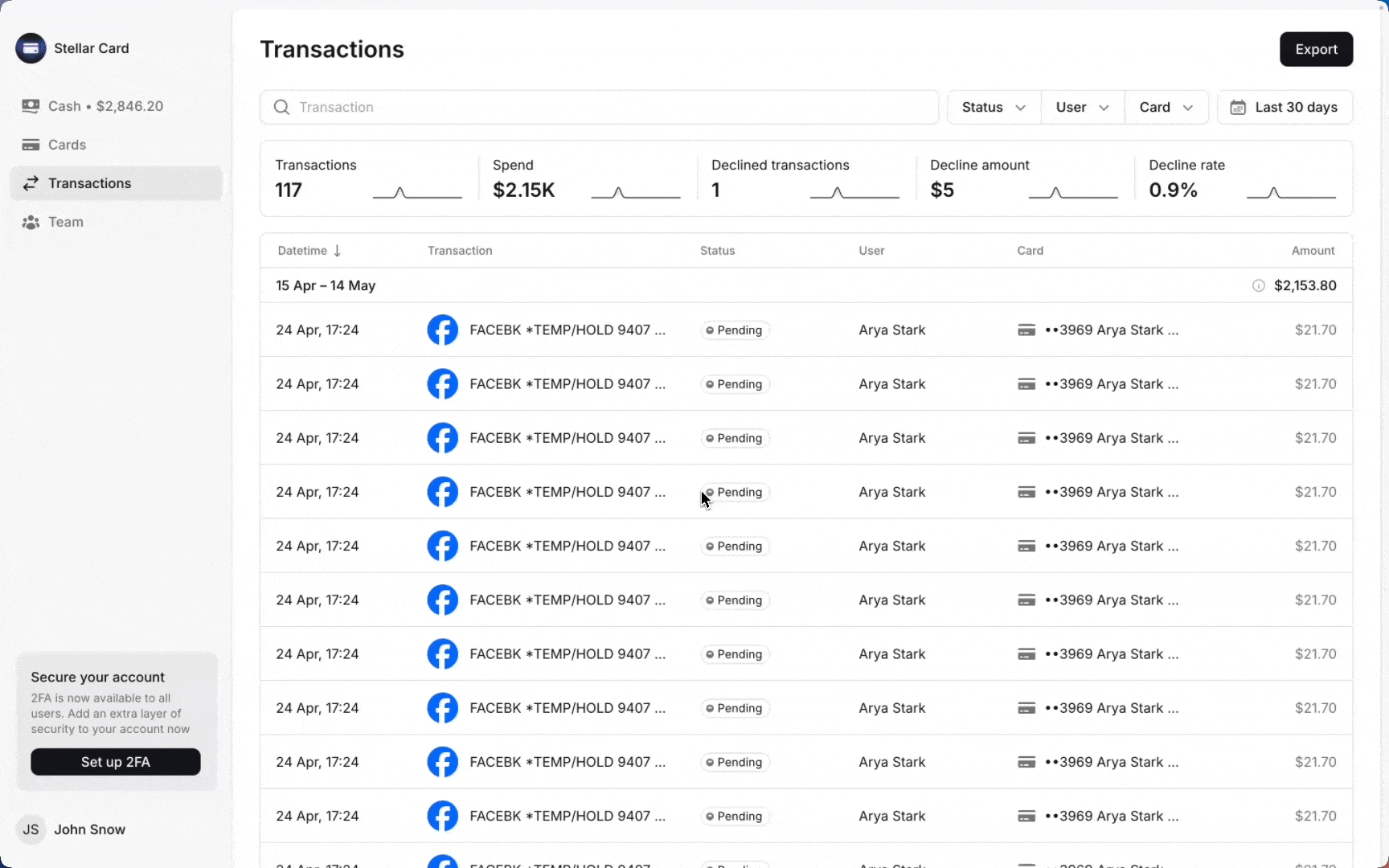This screenshot has width=1389, height=868.
Task: Click the Transaction column header
Action: click(x=460, y=251)
